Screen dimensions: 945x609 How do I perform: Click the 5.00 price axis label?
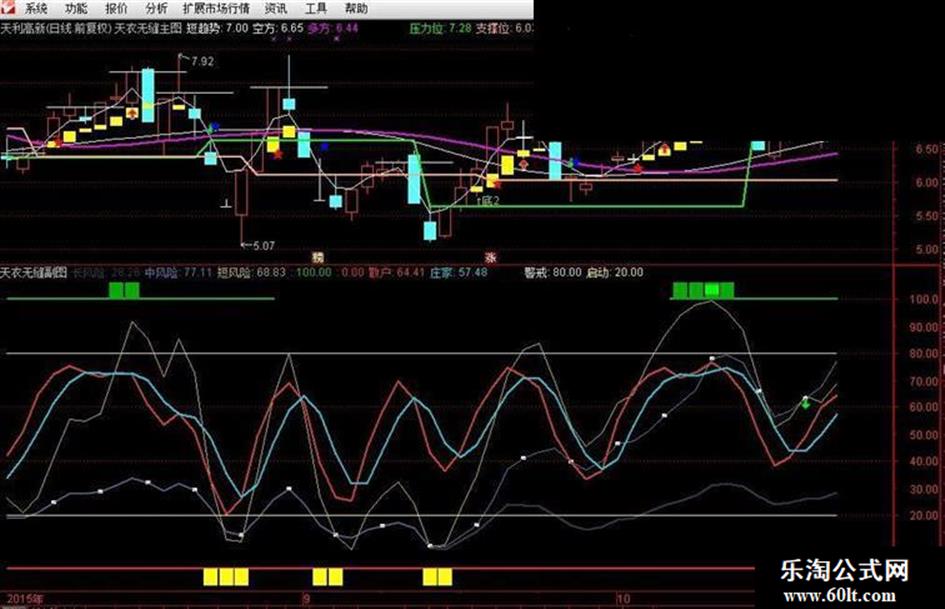[926, 249]
